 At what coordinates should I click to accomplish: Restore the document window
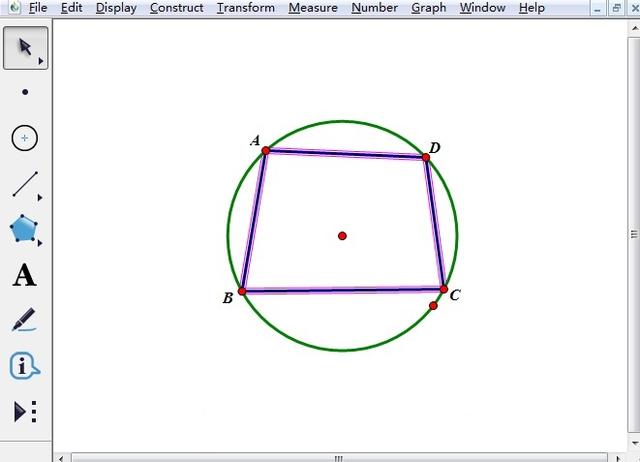(616, 8)
